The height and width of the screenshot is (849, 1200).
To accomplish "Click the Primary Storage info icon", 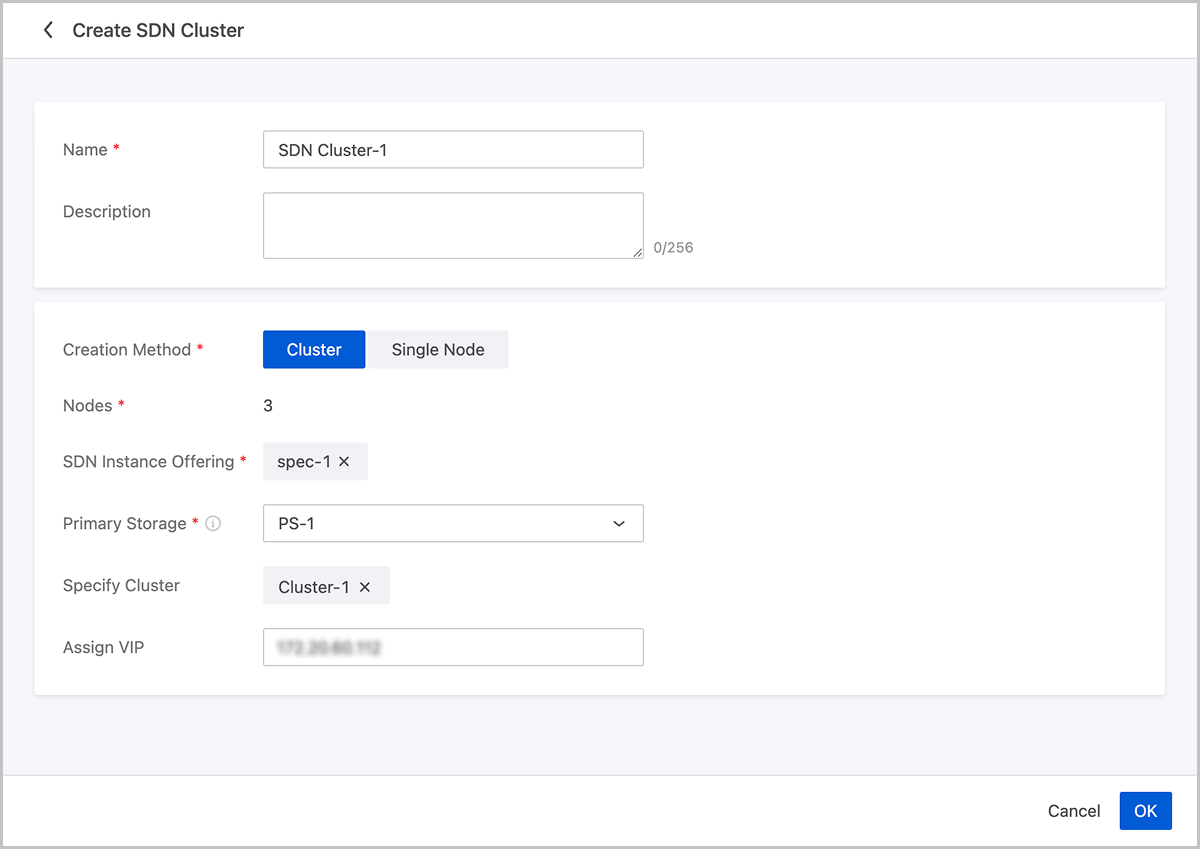I will click(x=213, y=523).
